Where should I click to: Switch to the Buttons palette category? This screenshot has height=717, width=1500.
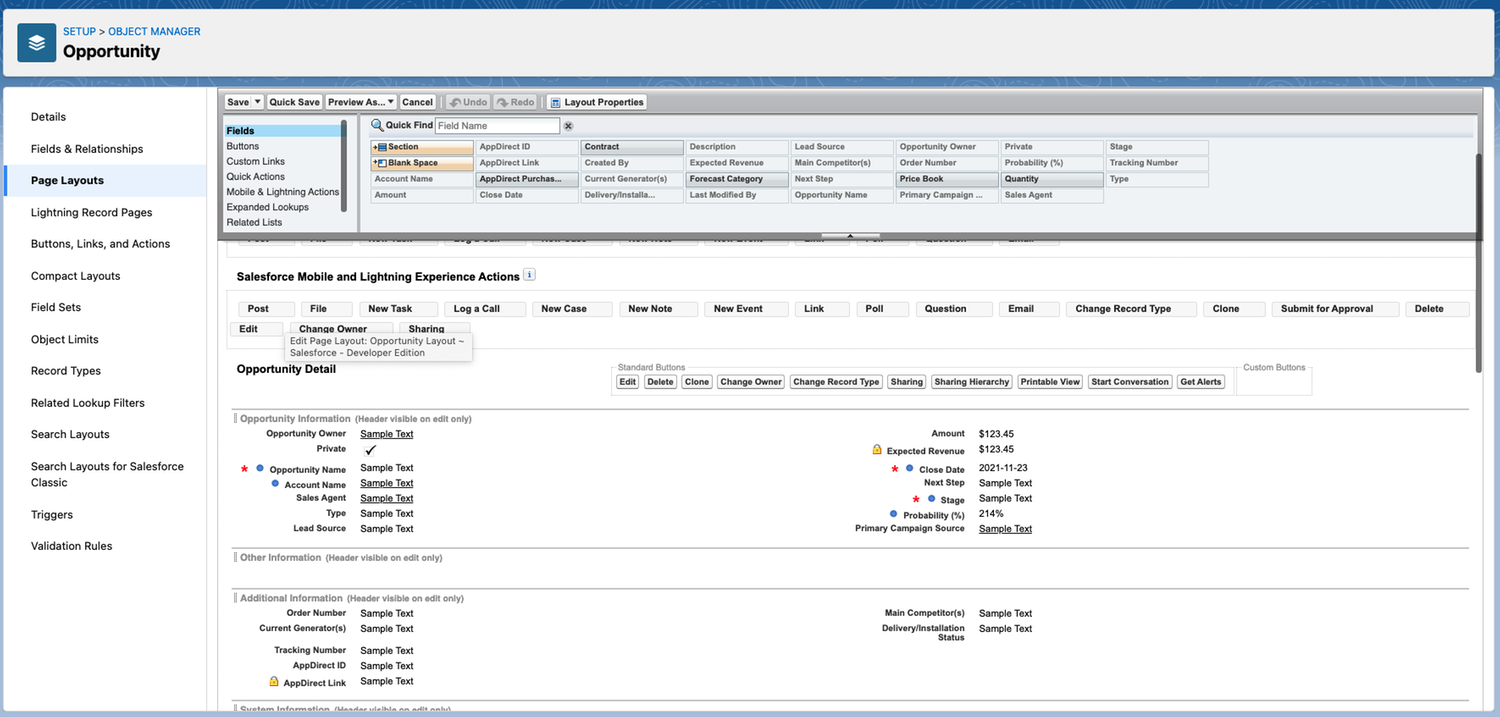[243, 145]
